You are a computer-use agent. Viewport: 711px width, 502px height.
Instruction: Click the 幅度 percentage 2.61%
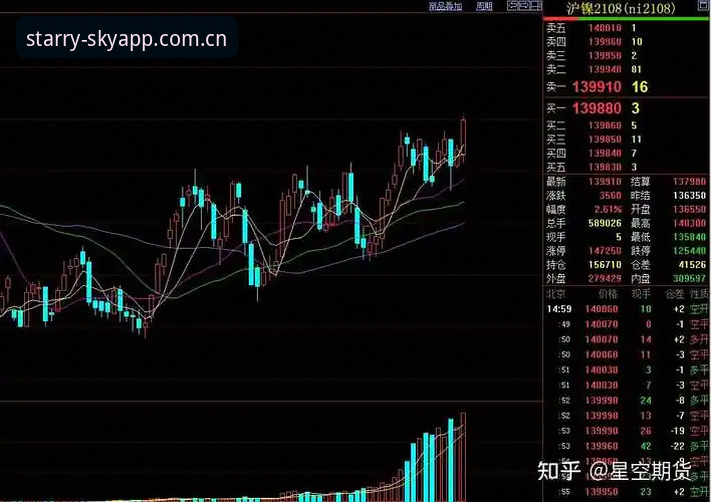[x=608, y=210]
